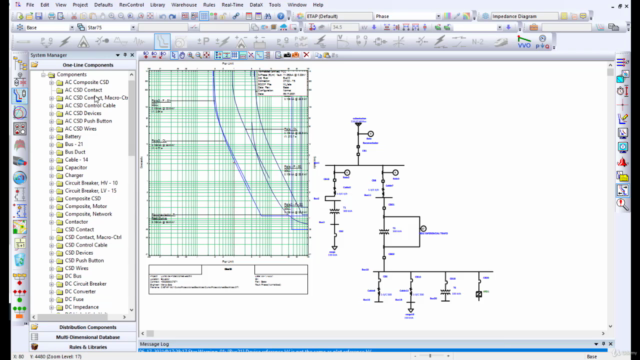The width and height of the screenshot is (640, 360).
Task: Open the Base revision dropdown
Action: [72, 28]
